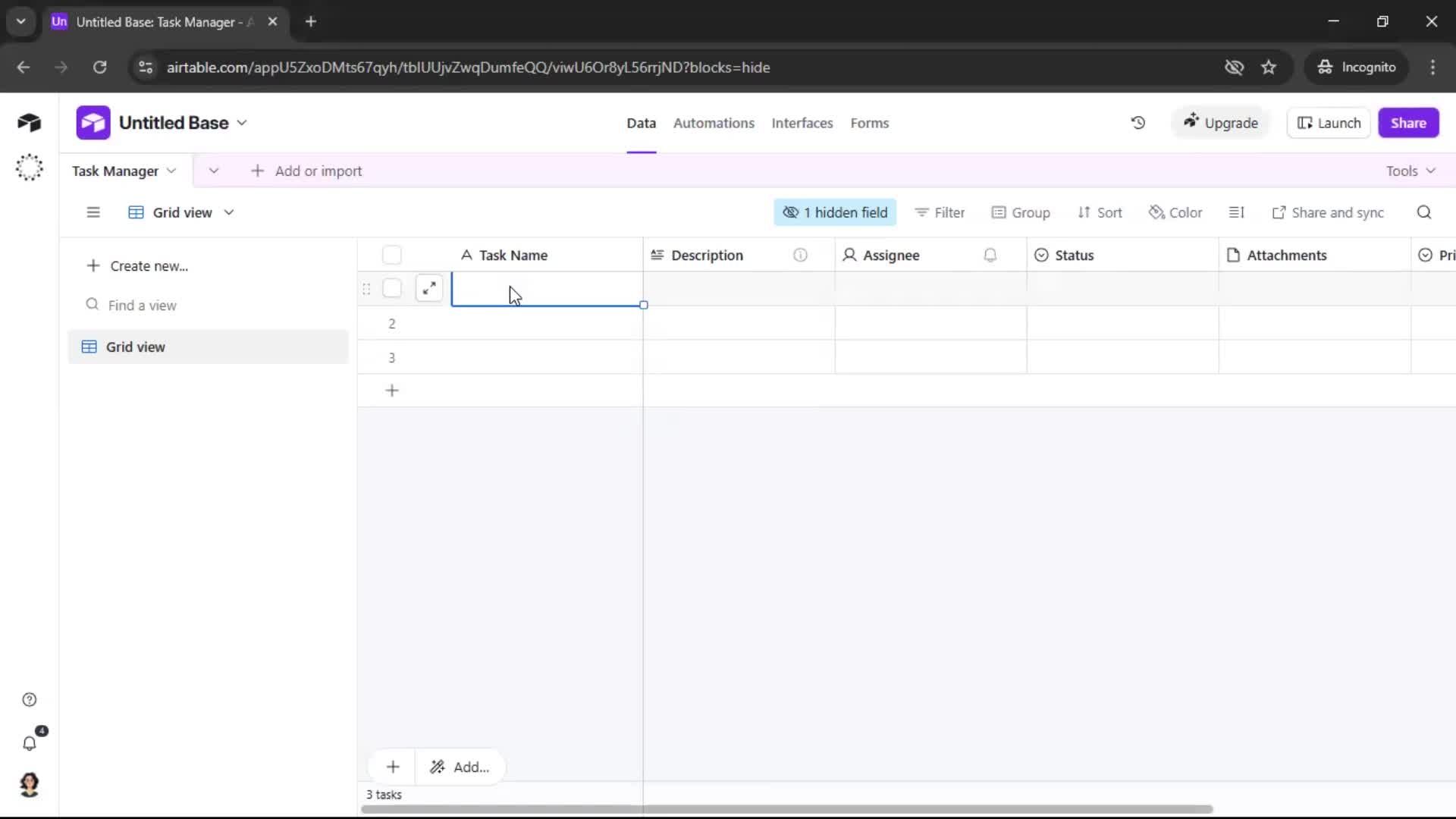The height and width of the screenshot is (819, 1456).
Task: Click the purple Share button
Action: pyautogui.click(x=1408, y=123)
